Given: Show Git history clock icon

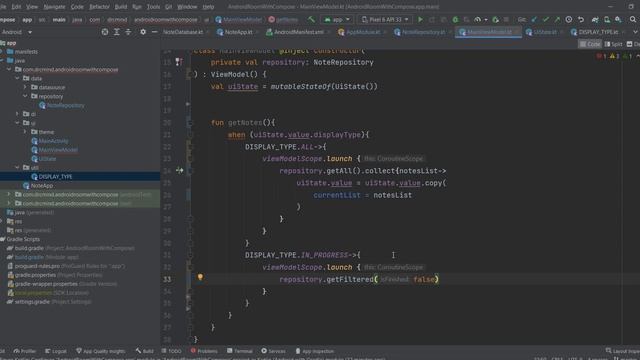Looking at the screenshot, I should (x=569, y=20).
